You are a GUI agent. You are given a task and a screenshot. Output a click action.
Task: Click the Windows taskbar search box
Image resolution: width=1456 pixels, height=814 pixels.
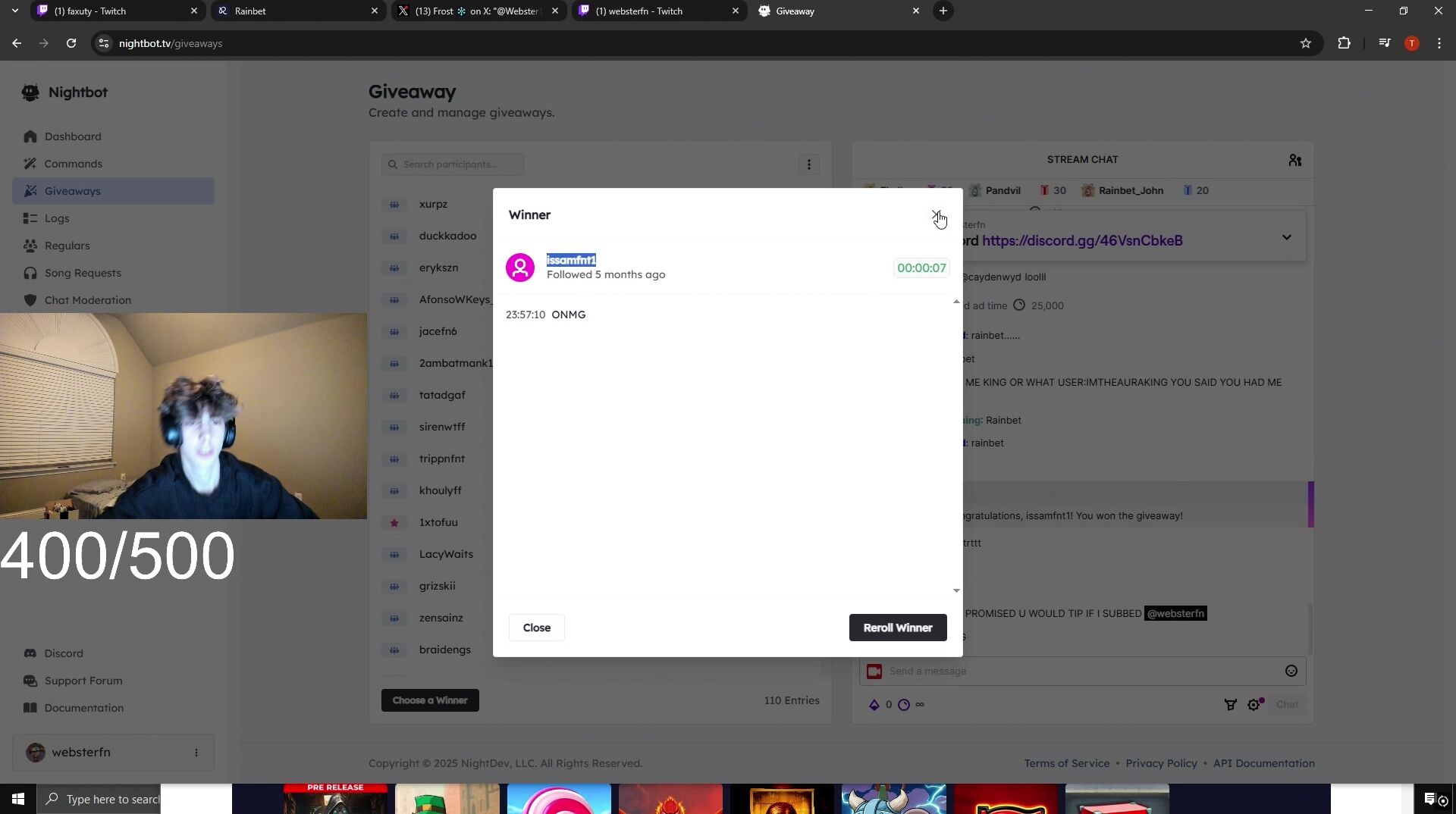coord(99,799)
